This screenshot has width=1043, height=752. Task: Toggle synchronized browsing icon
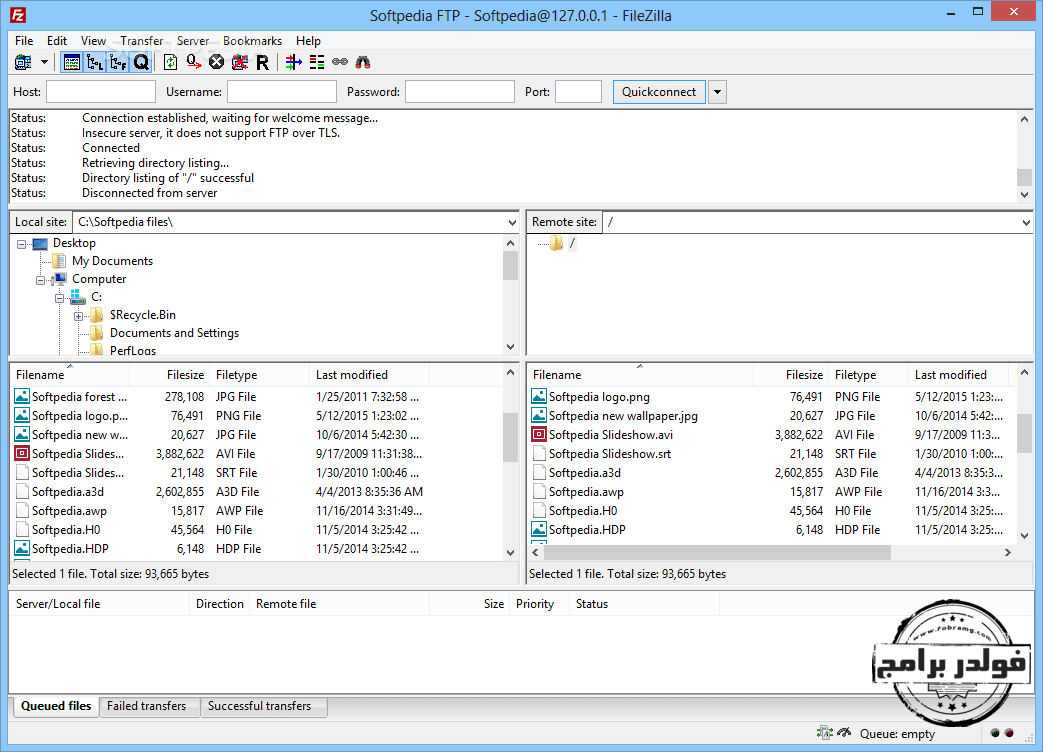point(340,63)
